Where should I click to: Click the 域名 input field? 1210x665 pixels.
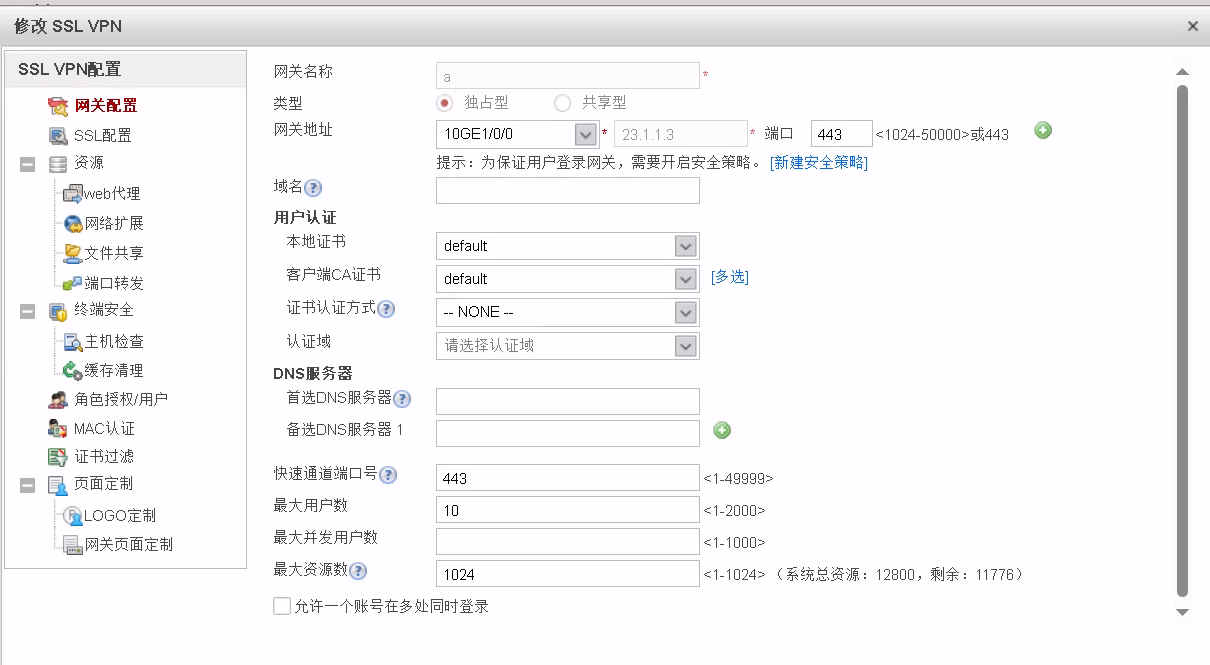[x=568, y=190]
